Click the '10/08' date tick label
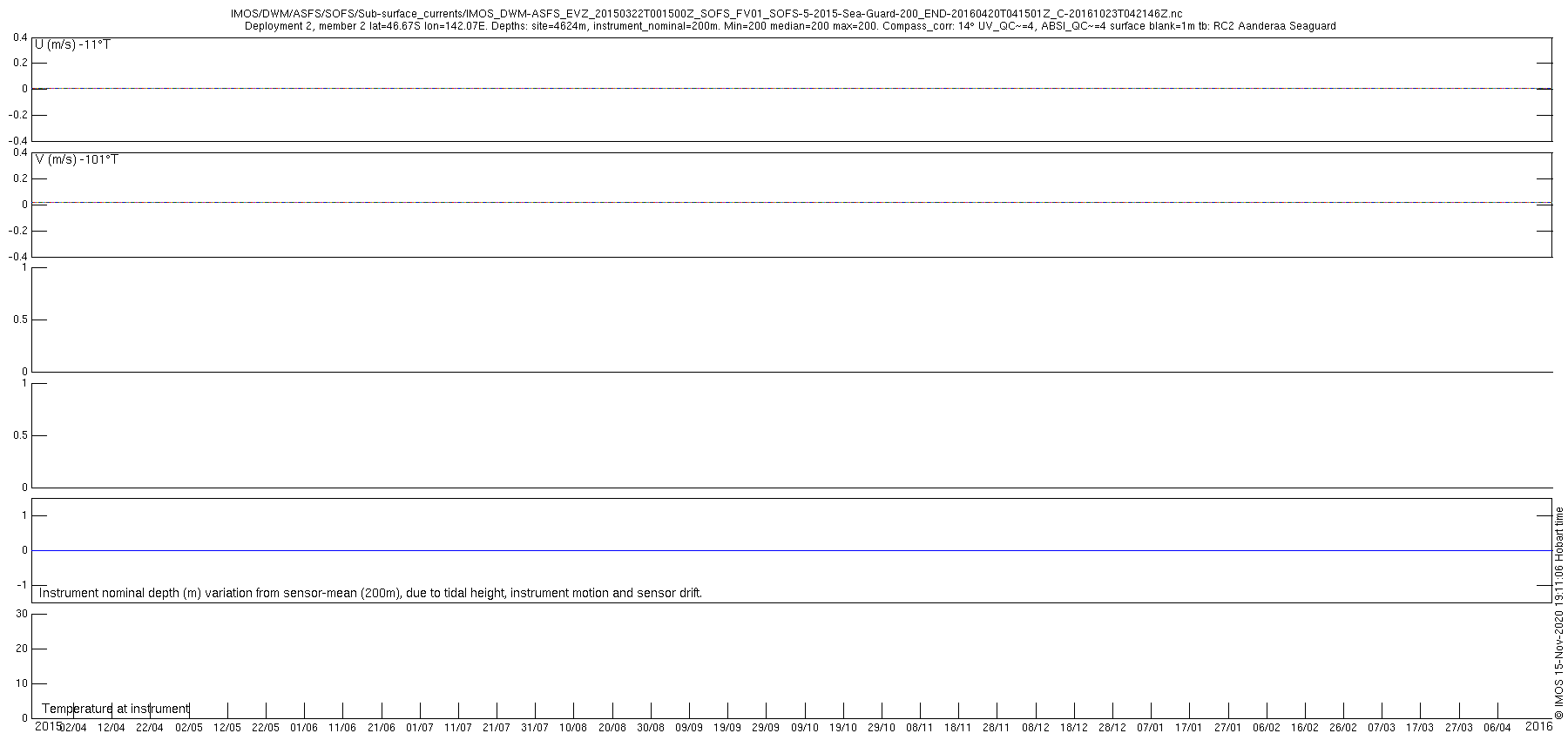The height and width of the screenshot is (740, 1568). [573, 728]
